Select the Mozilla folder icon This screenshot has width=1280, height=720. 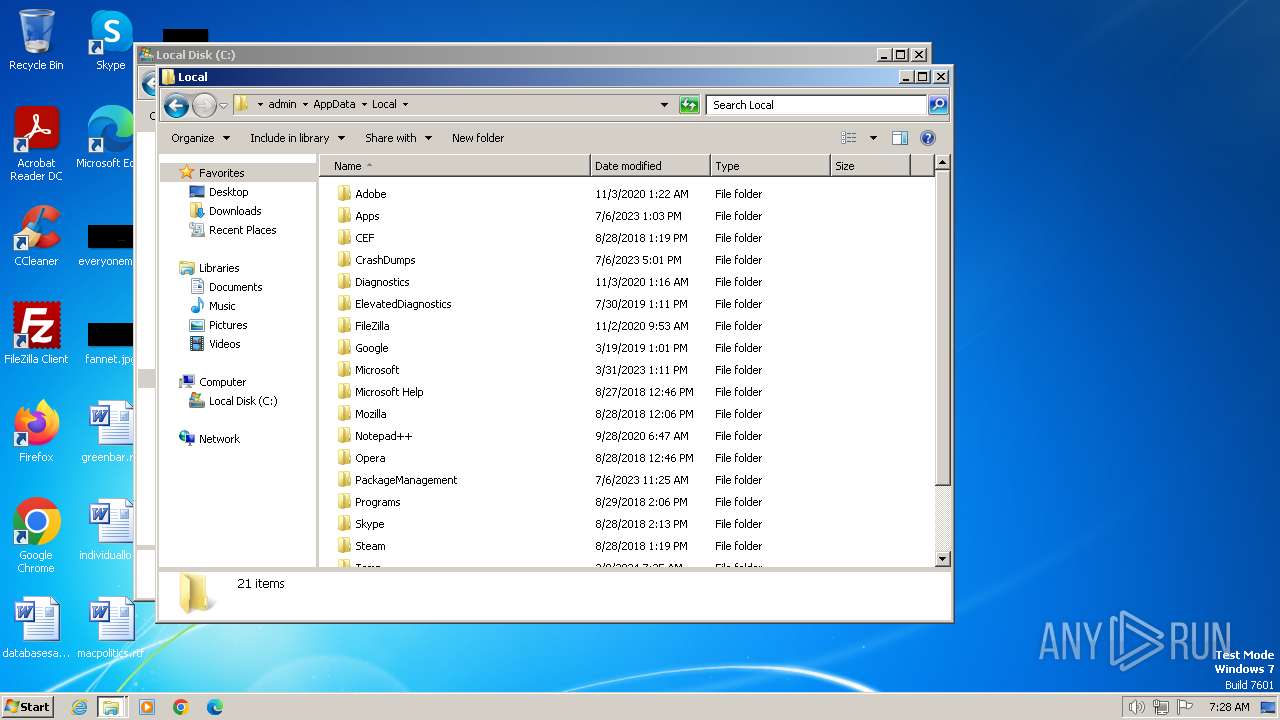coord(344,414)
